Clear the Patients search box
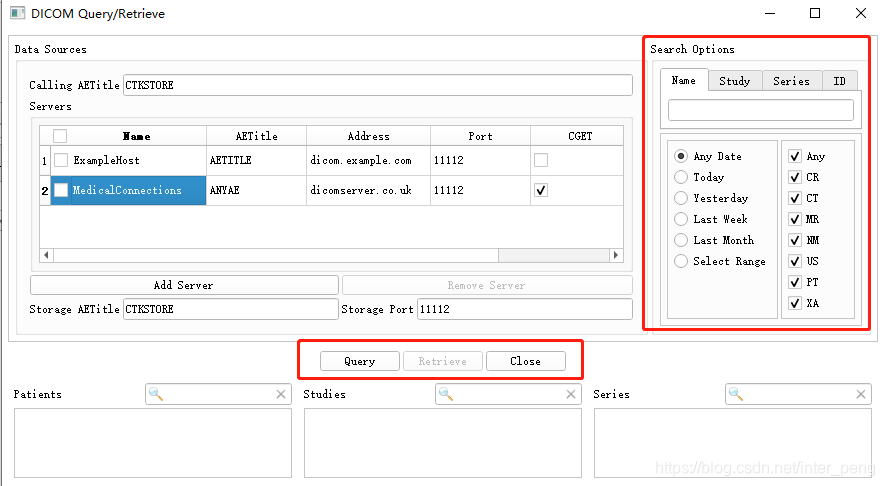884x486 pixels. (281, 394)
